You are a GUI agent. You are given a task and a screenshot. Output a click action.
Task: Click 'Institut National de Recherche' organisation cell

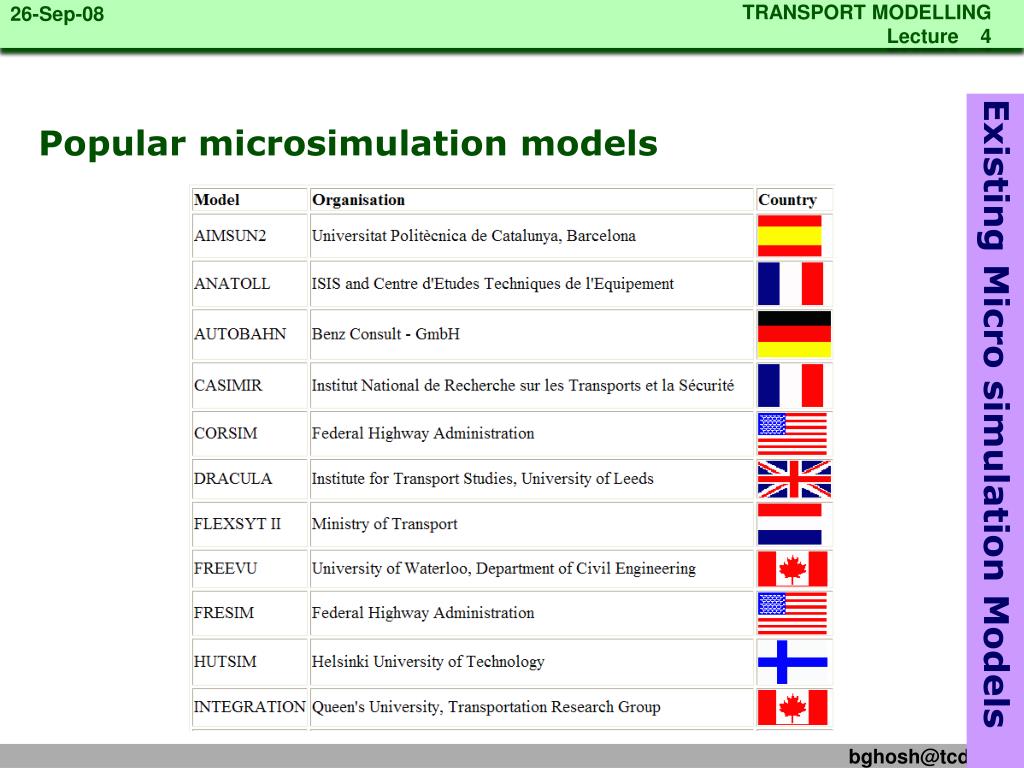click(x=532, y=385)
